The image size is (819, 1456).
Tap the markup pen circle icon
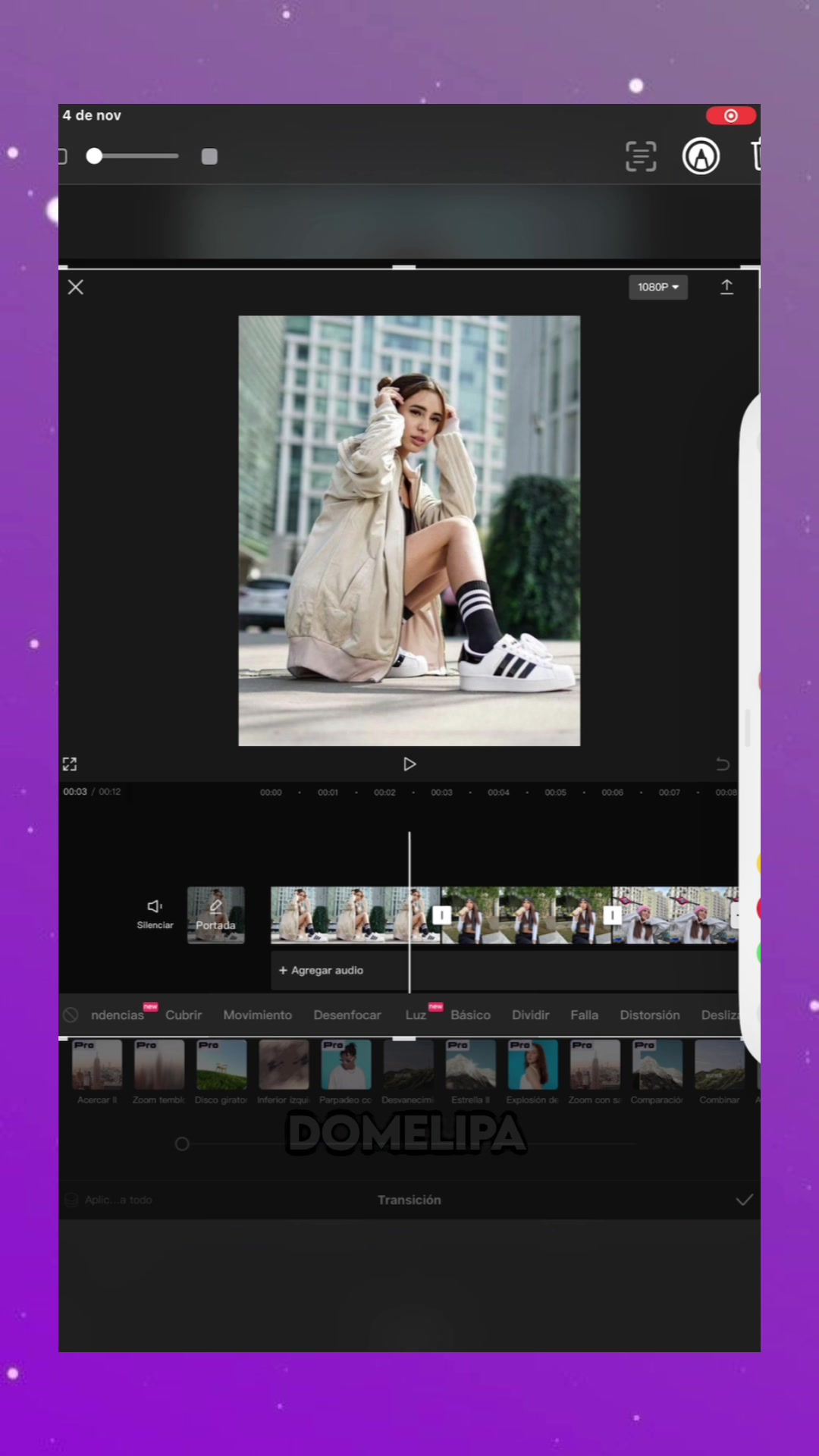pos(701,156)
